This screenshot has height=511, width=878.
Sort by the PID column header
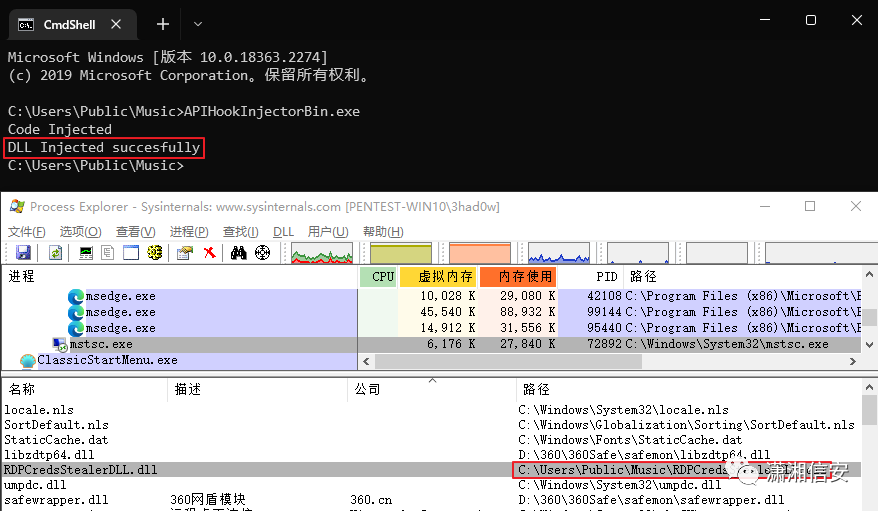pos(591,276)
